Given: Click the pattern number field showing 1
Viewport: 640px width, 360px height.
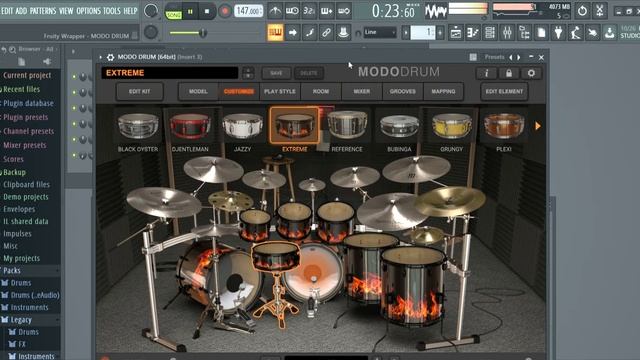Looking at the screenshot, I should [423, 32].
